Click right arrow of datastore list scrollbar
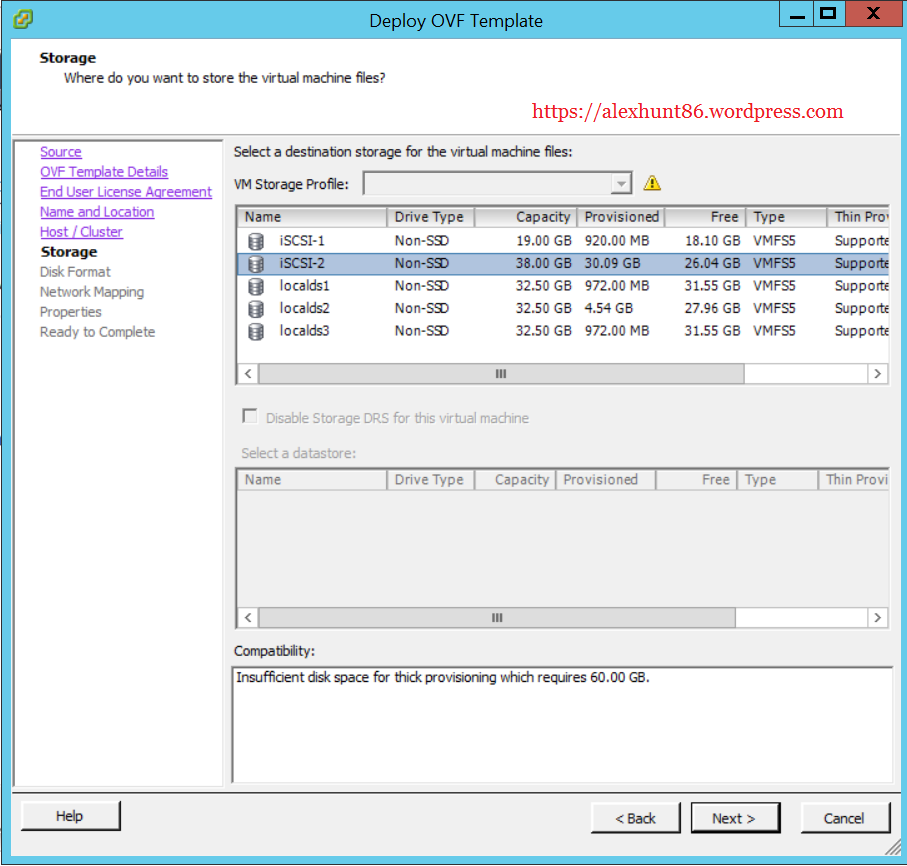Image resolution: width=907 pixels, height=866 pixels. click(x=877, y=373)
